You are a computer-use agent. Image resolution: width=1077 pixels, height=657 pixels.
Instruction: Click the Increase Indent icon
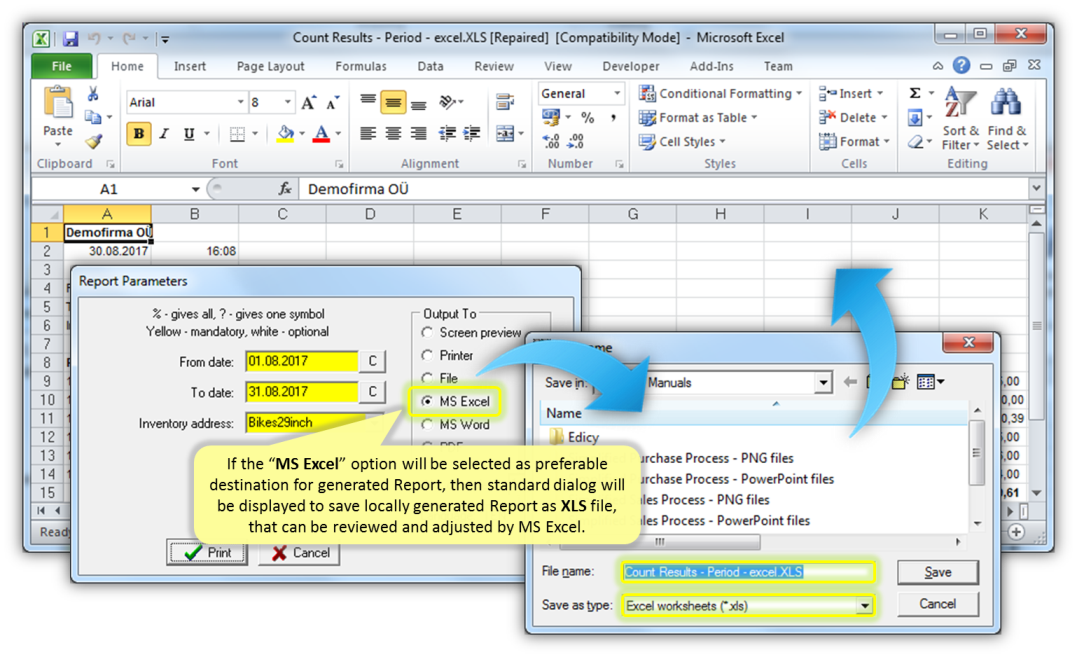(472, 133)
